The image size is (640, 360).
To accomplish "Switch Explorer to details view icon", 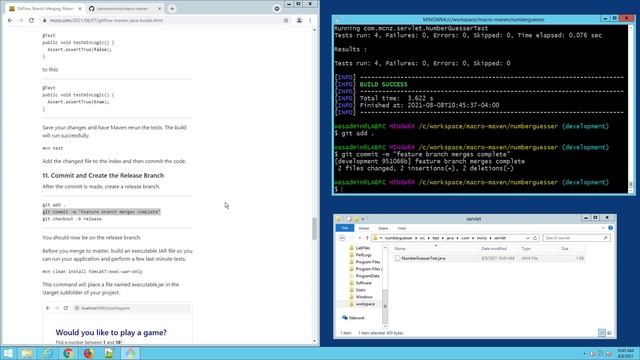I will 602,333.
